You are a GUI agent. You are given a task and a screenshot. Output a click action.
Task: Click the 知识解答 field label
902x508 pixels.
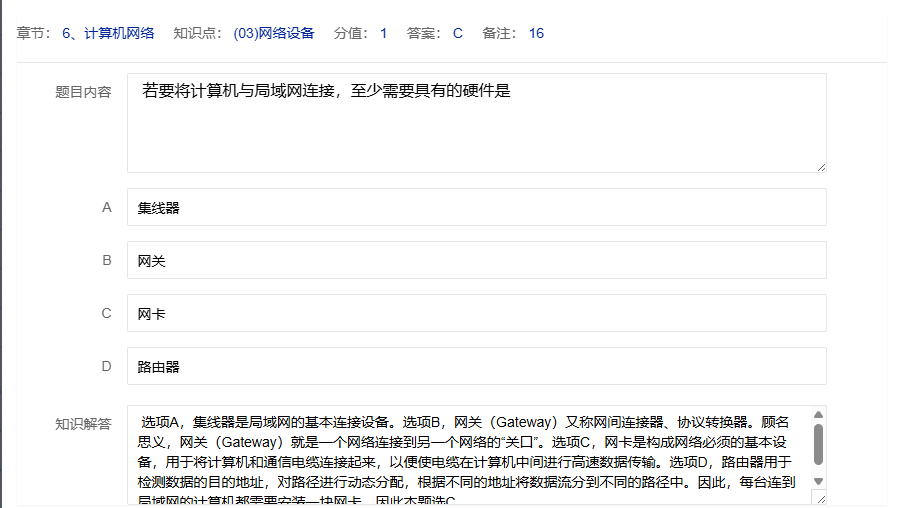point(83,423)
